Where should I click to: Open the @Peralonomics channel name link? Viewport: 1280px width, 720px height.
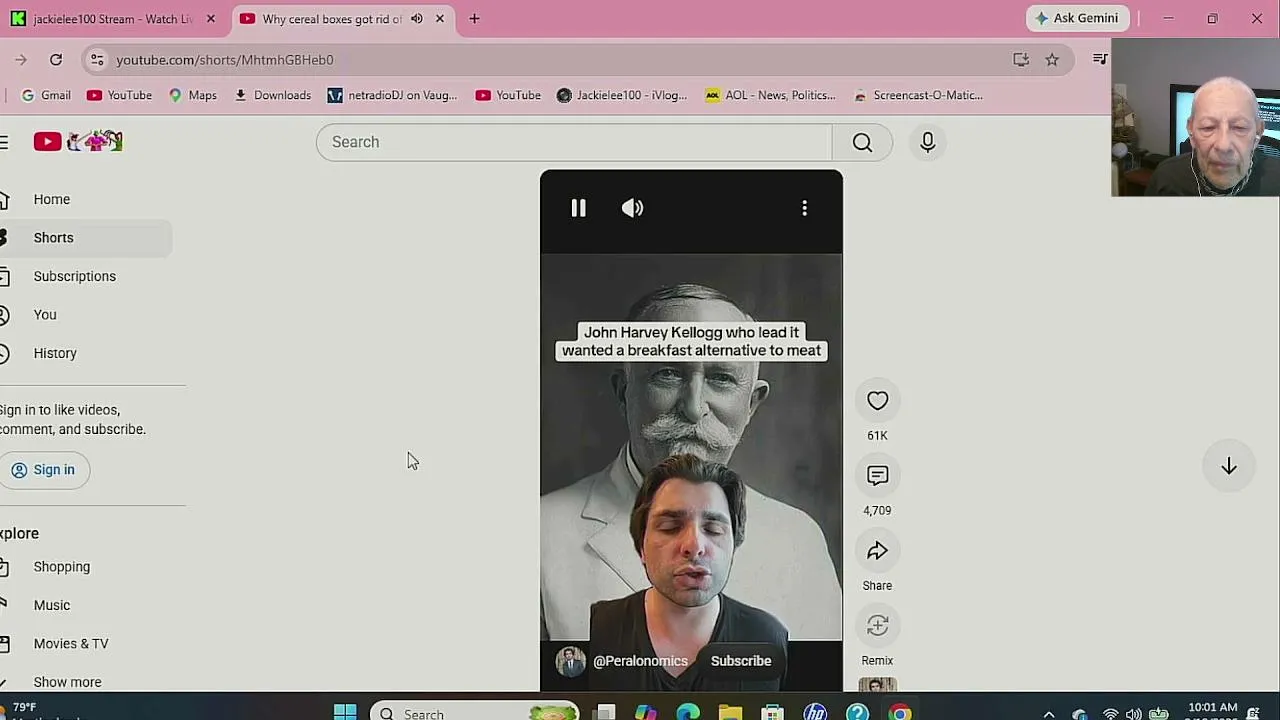tap(640, 661)
